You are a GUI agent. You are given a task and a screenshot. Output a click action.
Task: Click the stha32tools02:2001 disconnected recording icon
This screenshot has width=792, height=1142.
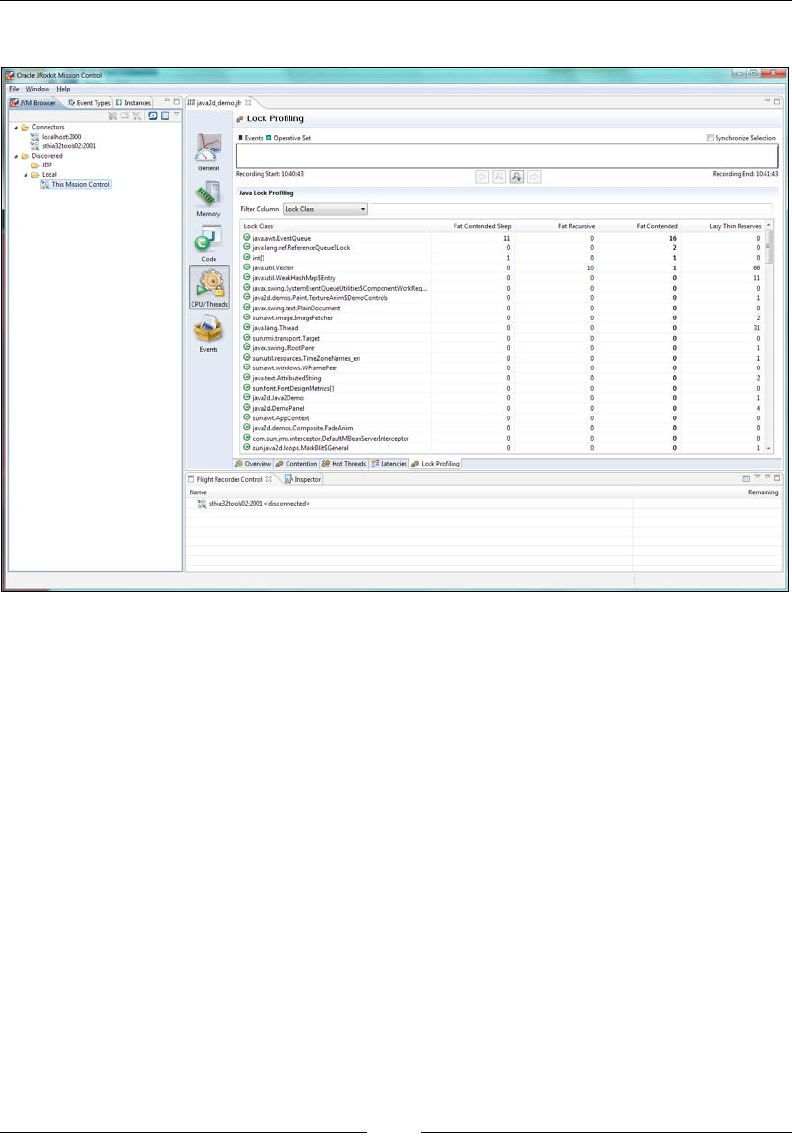[x=202, y=503]
